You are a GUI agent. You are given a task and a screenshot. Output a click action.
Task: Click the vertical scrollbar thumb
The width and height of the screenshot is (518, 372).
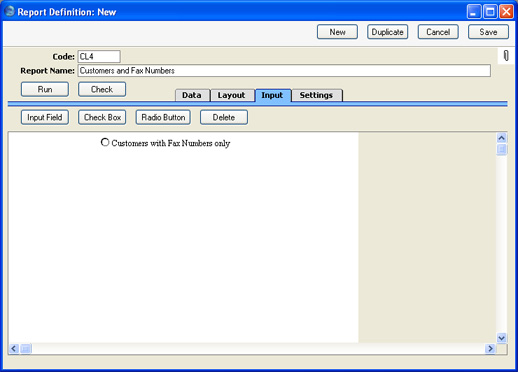(x=502, y=149)
